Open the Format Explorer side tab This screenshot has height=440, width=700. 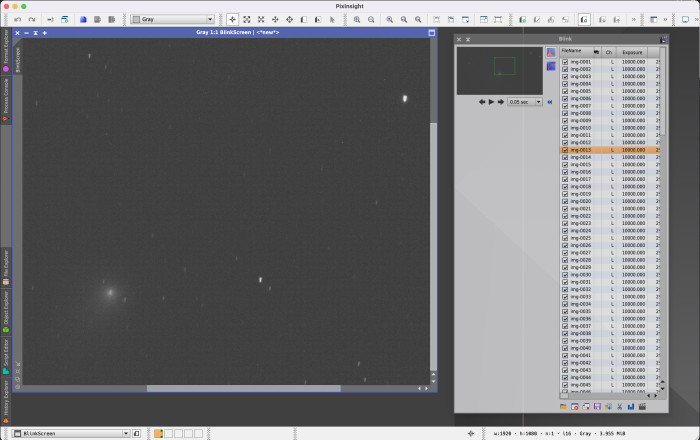pos(6,50)
